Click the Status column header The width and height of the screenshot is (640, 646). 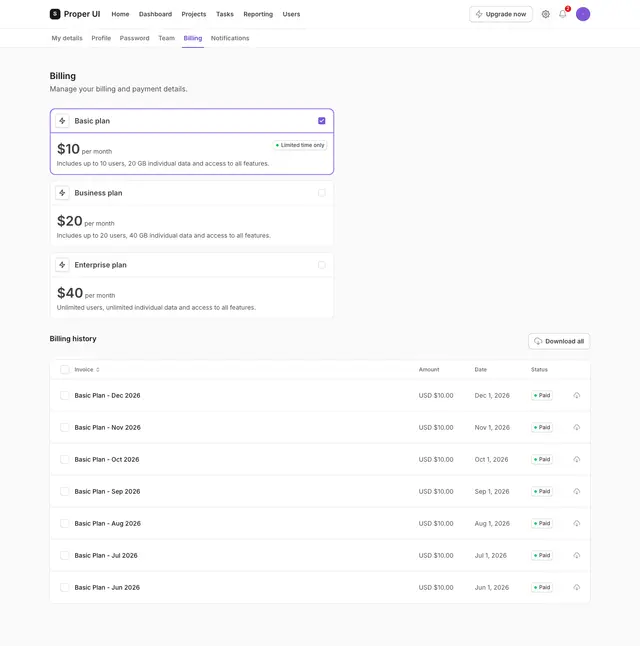pos(539,370)
